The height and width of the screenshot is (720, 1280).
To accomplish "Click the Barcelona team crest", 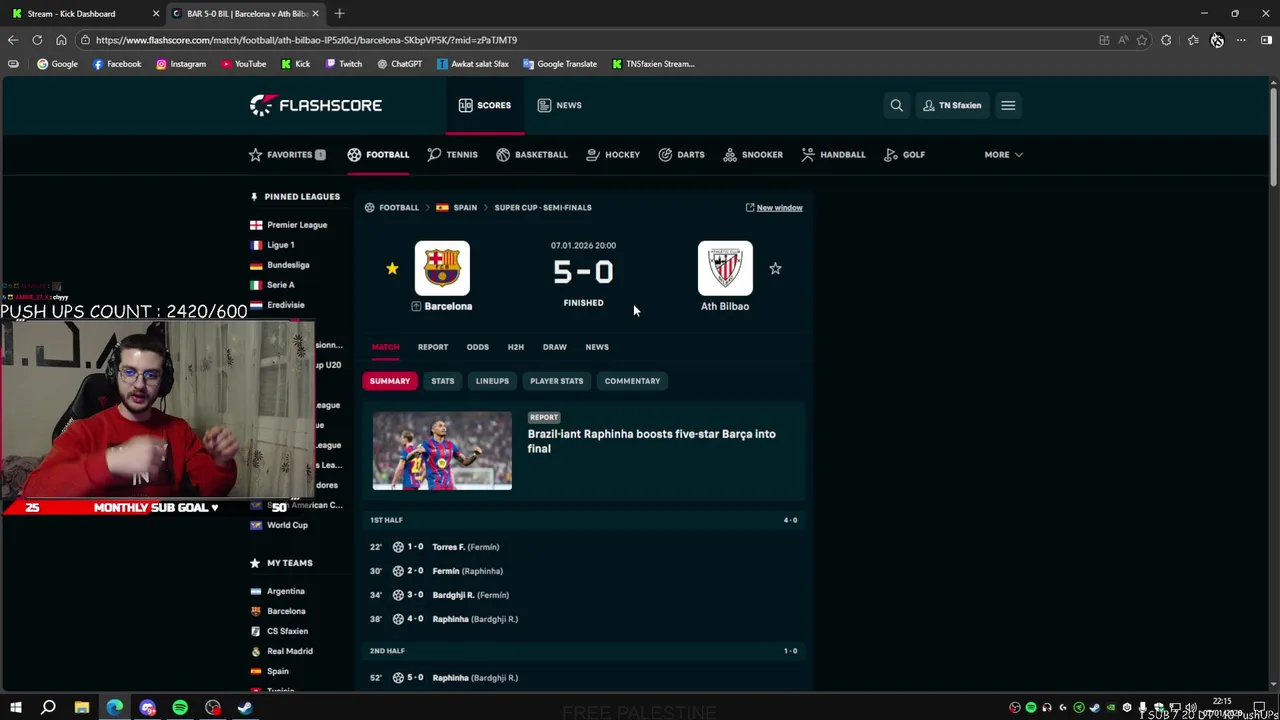I will point(442,268).
